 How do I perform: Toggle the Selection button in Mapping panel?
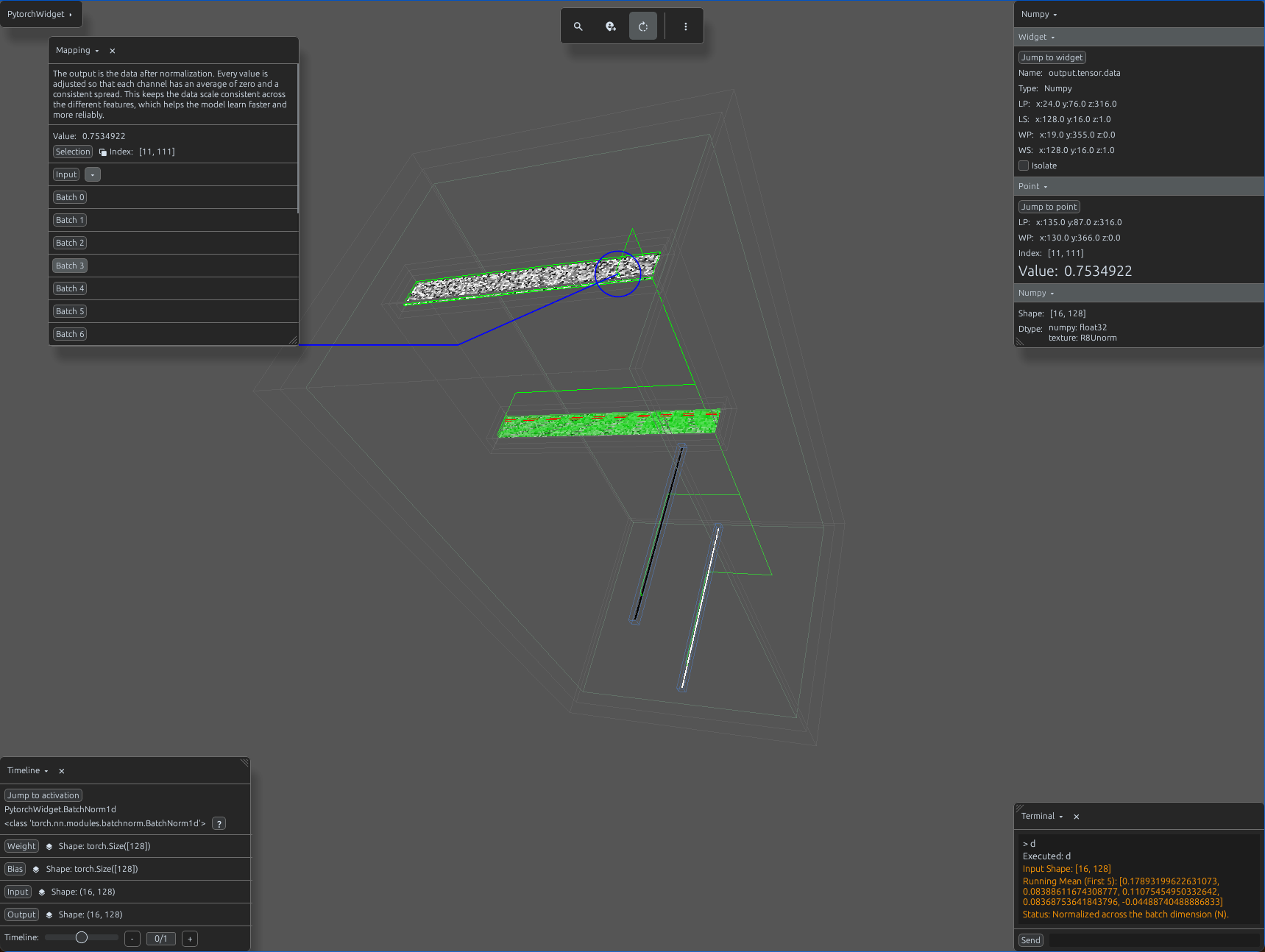(73, 152)
